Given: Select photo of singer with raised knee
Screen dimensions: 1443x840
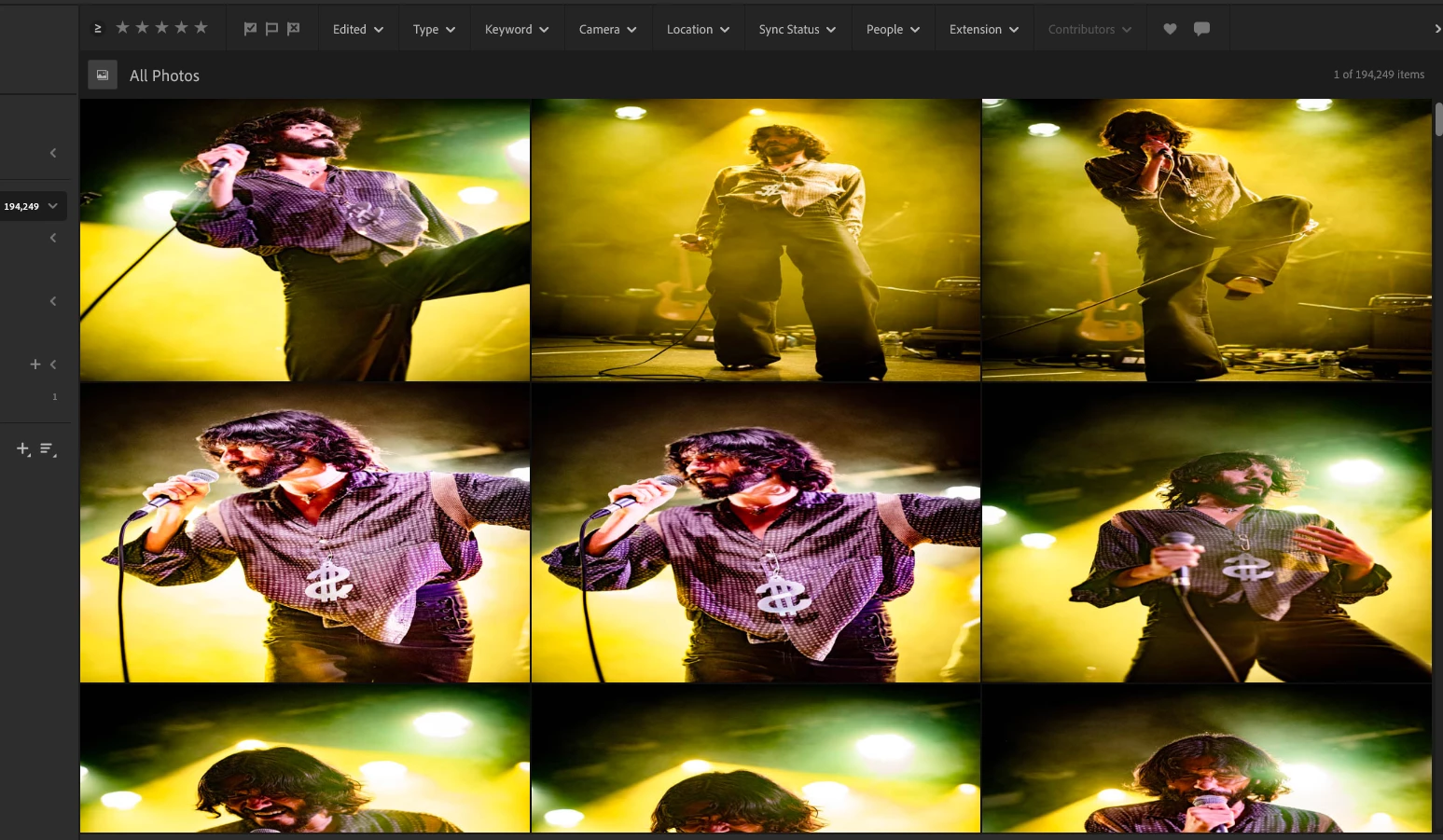Looking at the screenshot, I should click(1206, 241).
